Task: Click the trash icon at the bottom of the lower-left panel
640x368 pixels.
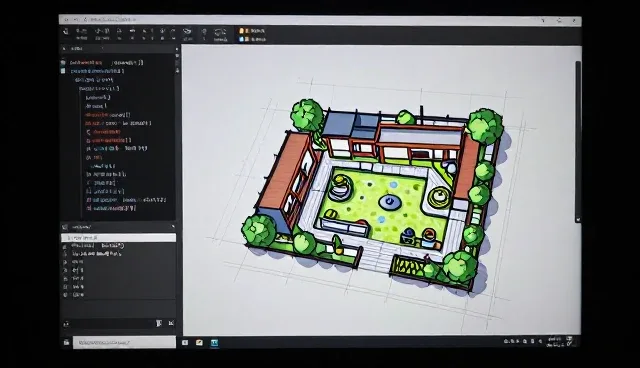Action: [159, 324]
